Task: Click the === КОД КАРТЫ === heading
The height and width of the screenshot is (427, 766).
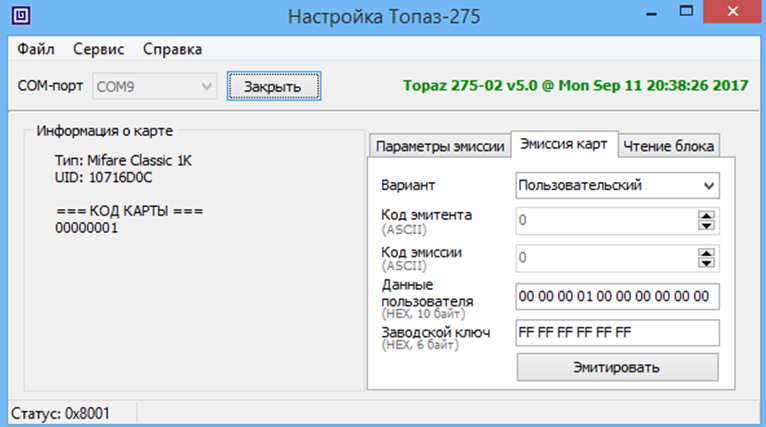Action: tap(129, 211)
